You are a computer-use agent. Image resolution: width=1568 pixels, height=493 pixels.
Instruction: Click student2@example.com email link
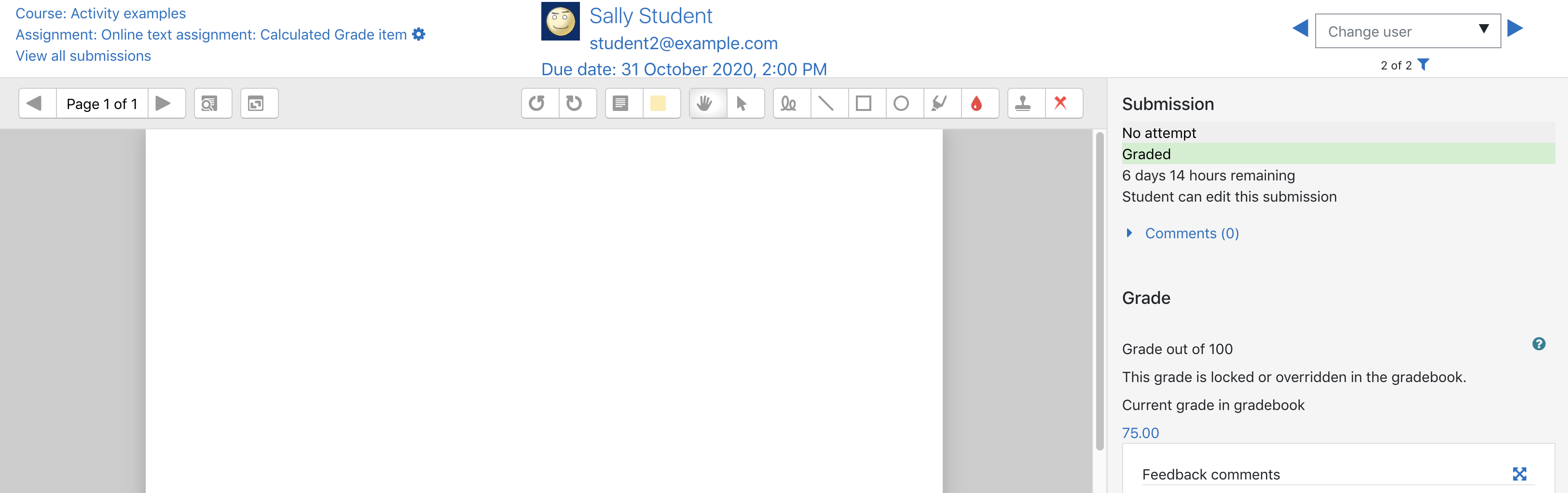click(684, 43)
